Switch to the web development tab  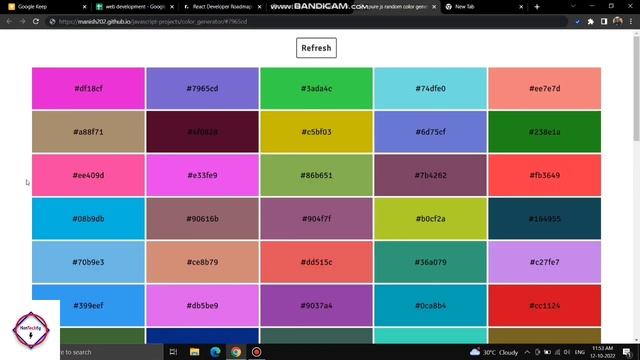coord(135,7)
